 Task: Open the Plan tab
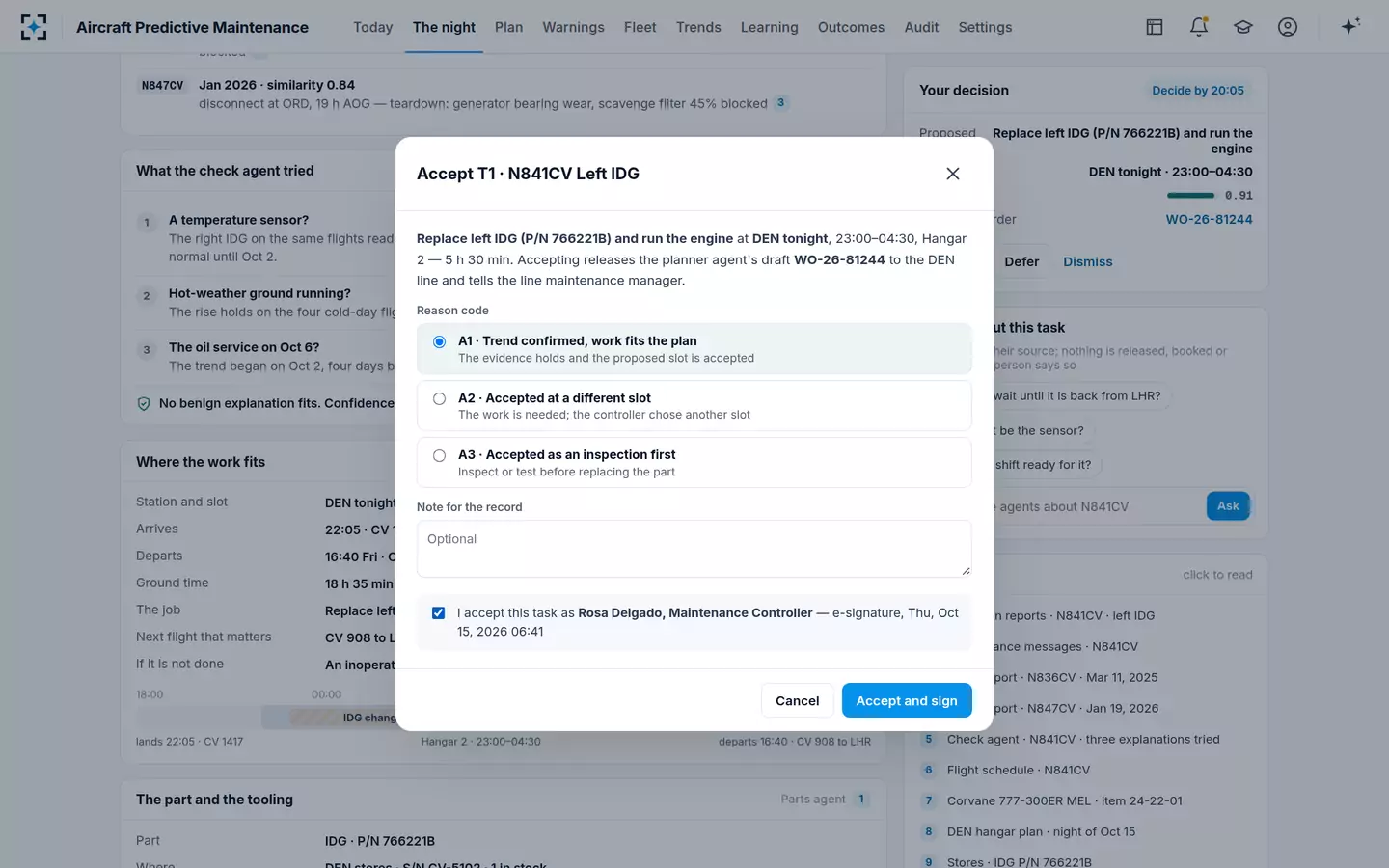(x=509, y=27)
